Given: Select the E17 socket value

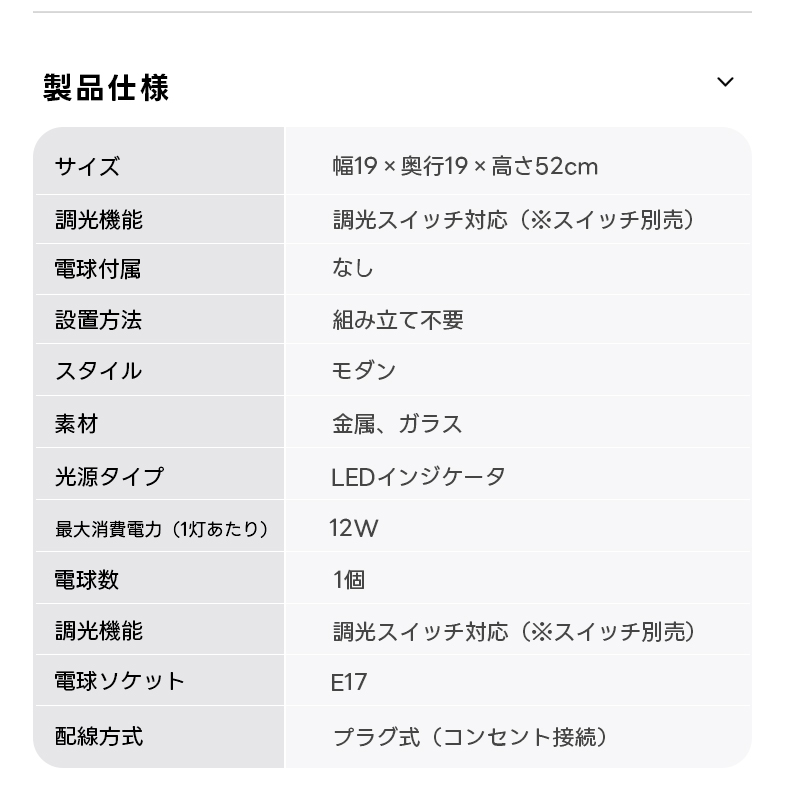Looking at the screenshot, I should (x=350, y=682).
